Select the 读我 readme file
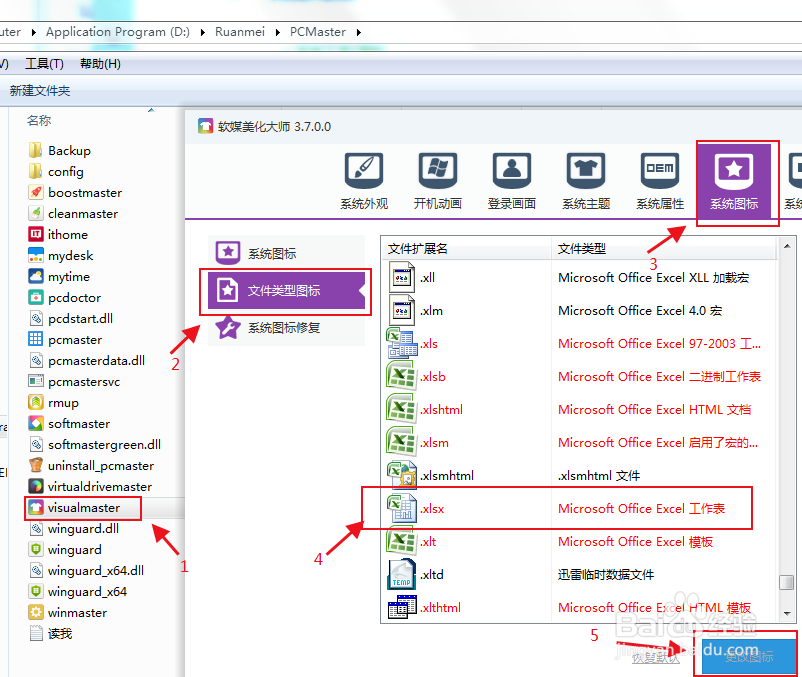The width and height of the screenshot is (802, 677). [x=51, y=634]
